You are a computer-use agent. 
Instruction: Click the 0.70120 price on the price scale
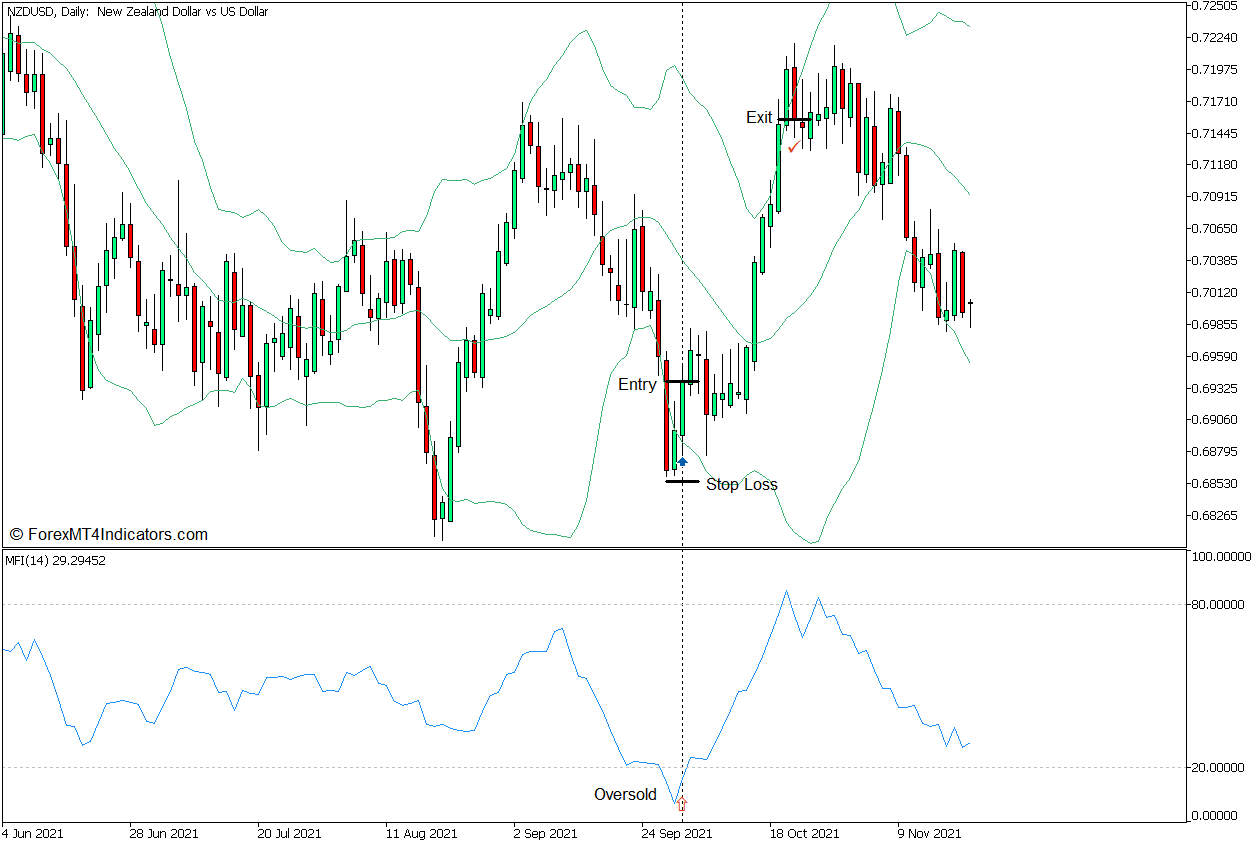point(1217,293)
